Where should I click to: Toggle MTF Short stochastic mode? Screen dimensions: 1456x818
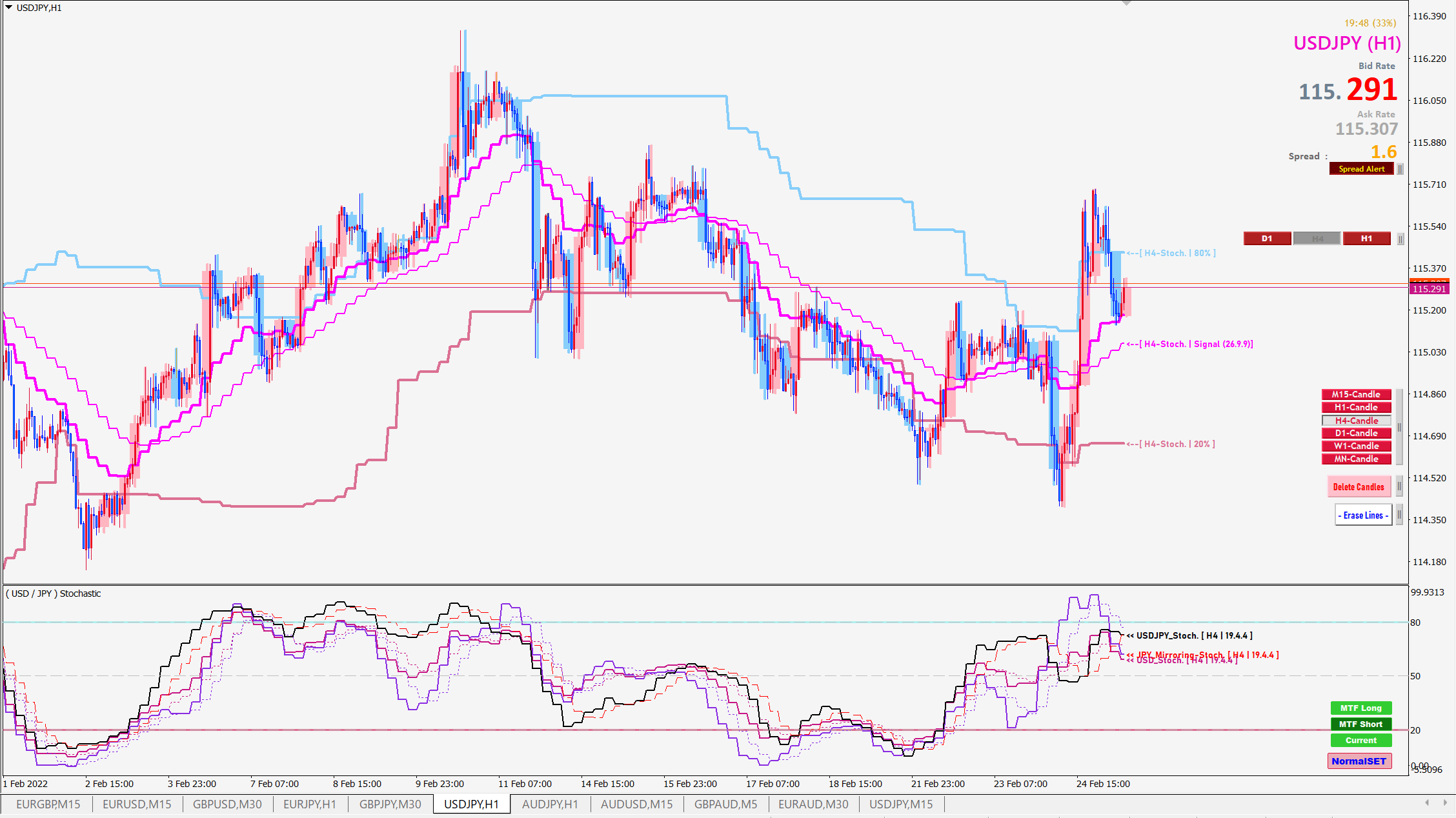(1360, 724)
